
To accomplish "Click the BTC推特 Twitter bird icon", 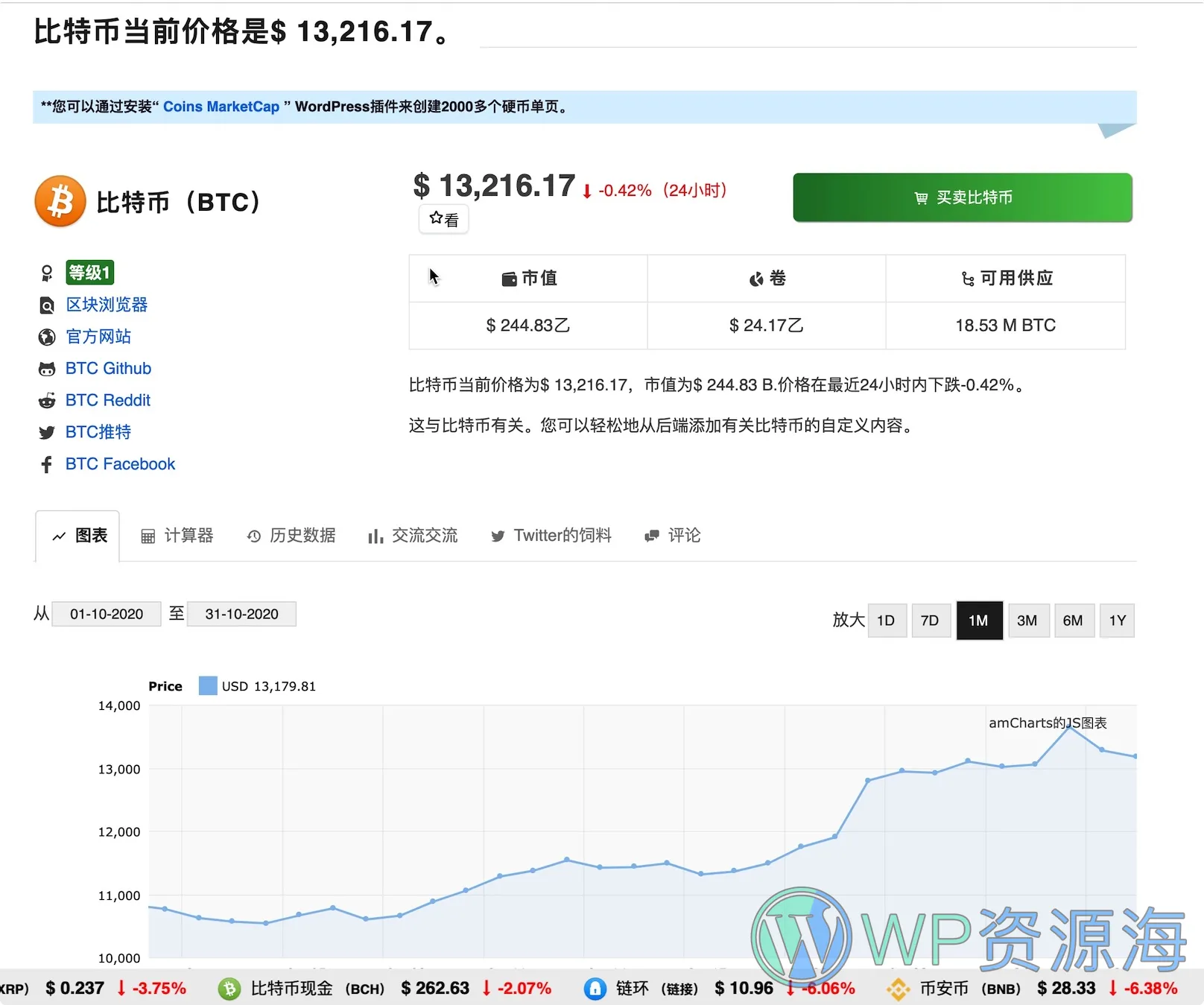I will [46, 432].
